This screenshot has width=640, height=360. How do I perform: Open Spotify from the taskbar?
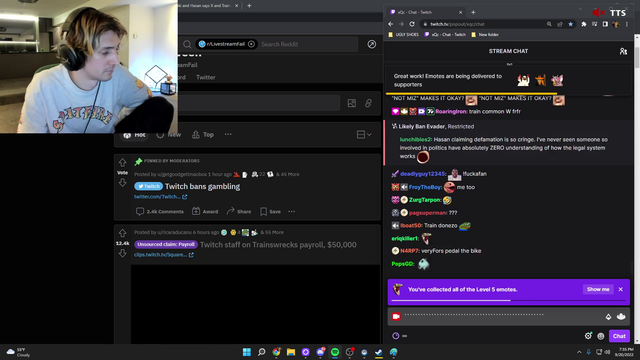point(335,352)
